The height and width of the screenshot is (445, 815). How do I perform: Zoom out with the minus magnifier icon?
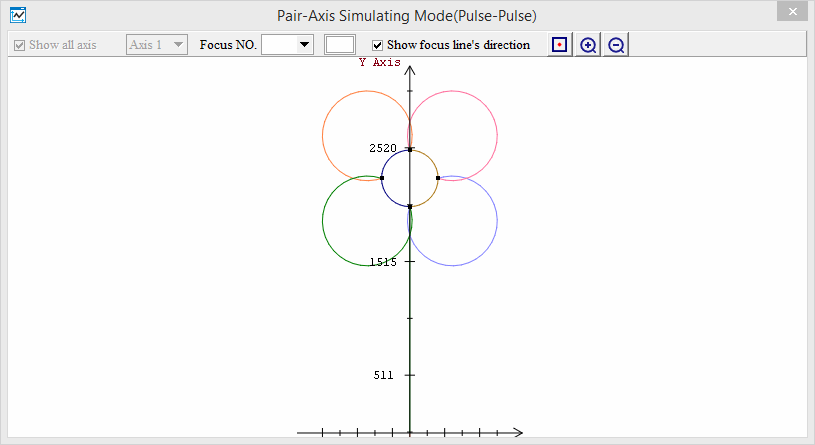pos(616,45)
